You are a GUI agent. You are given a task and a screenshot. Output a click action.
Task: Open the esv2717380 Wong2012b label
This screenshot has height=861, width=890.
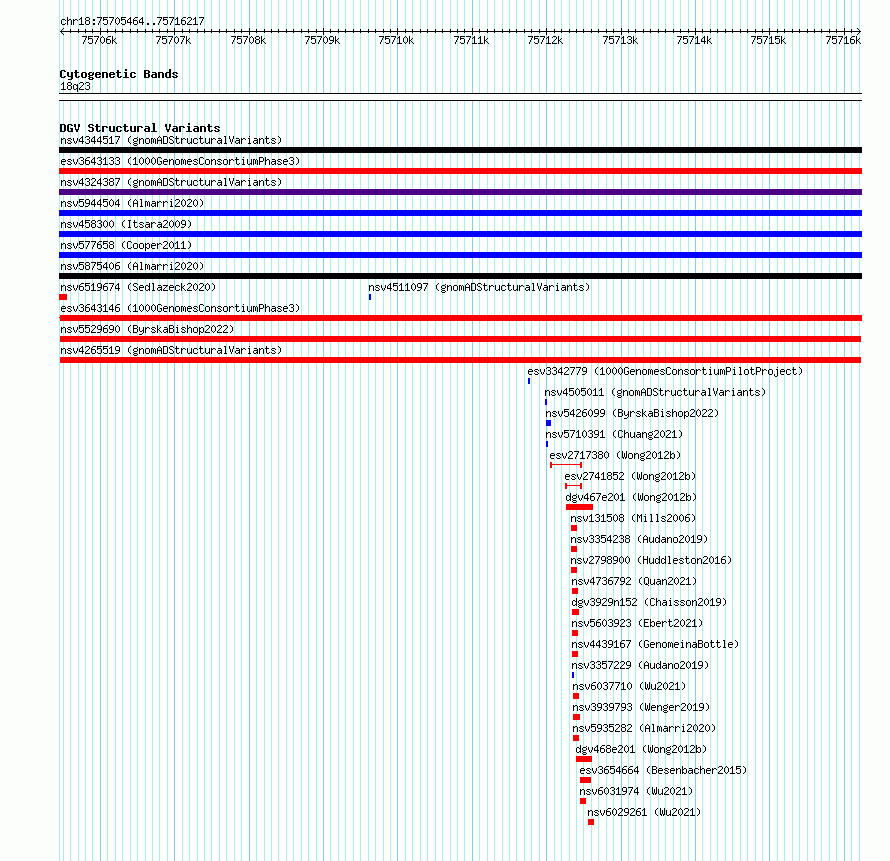615,455
